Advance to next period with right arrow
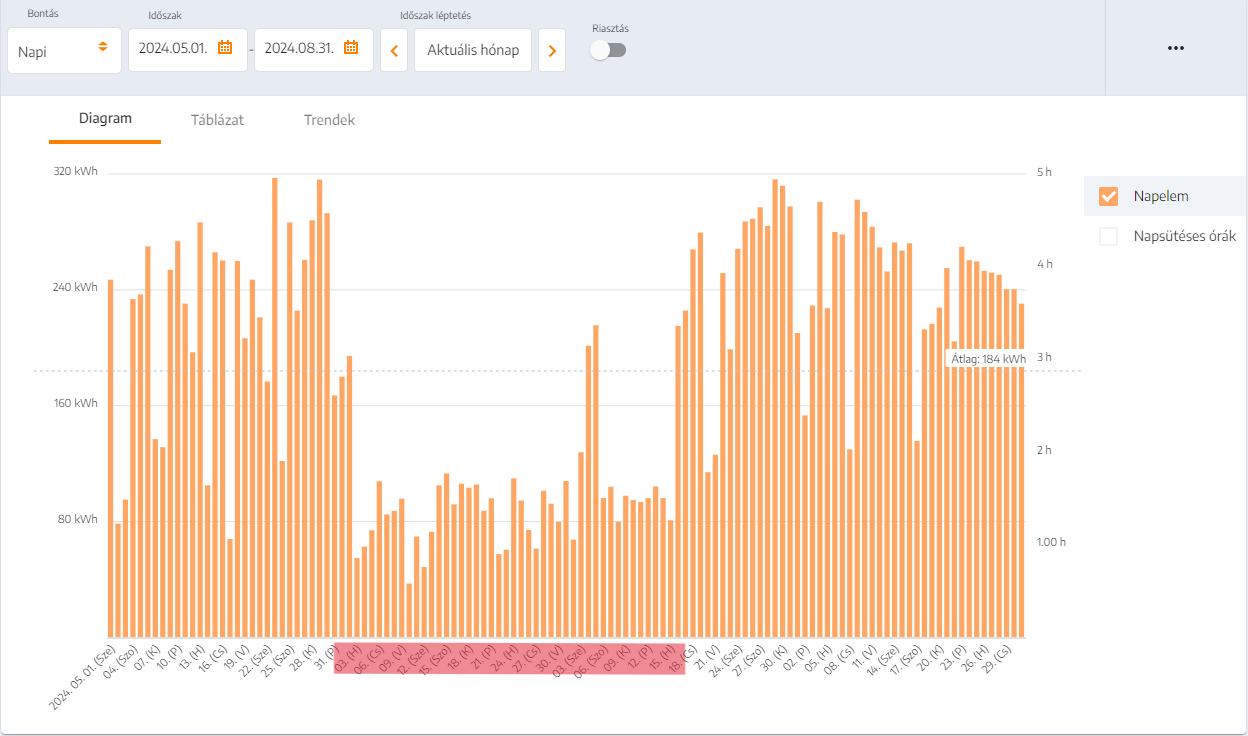1248x736 pixels. pyautogui.click(x=552, y=50)
